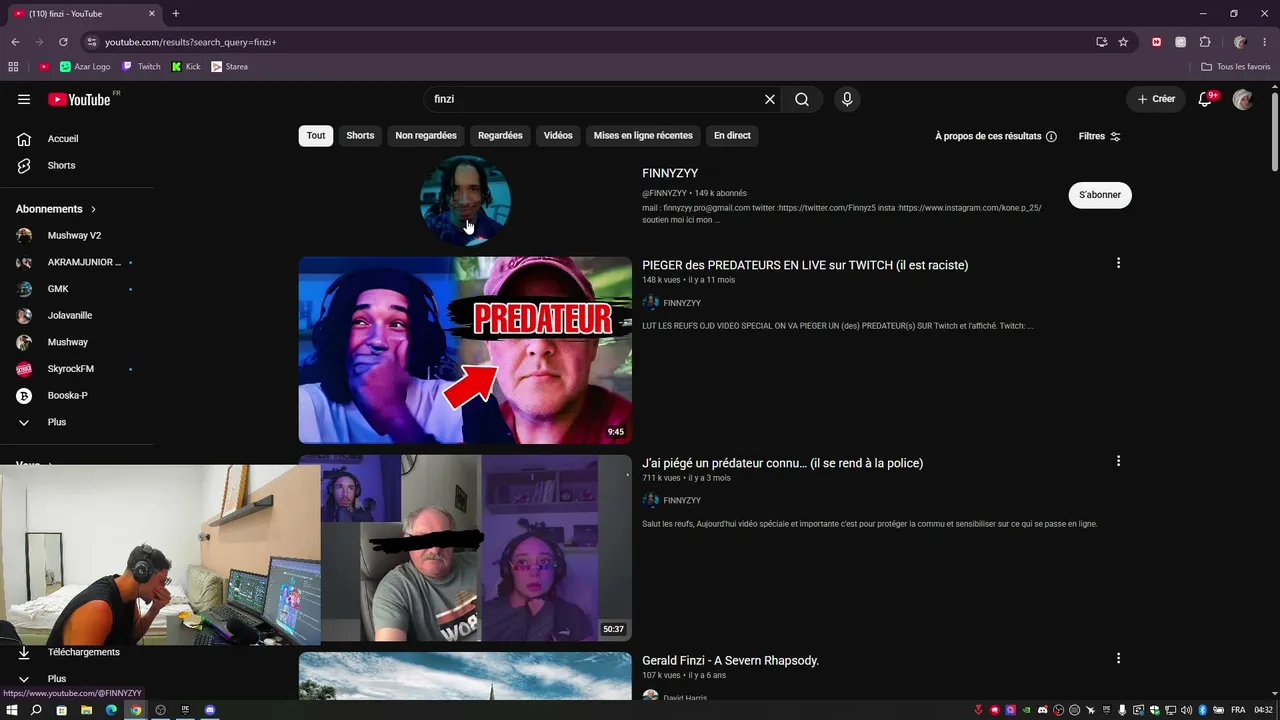Open the Azar Logo bookmark

85,67
